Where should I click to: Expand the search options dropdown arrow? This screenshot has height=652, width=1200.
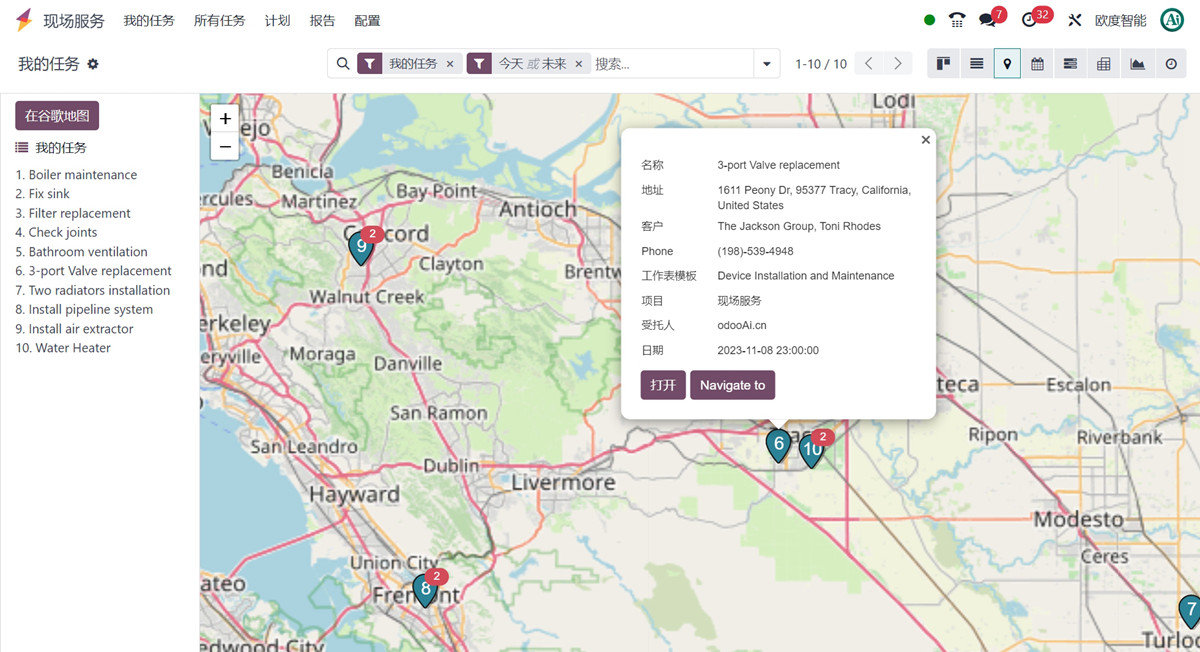coord(767,64)
